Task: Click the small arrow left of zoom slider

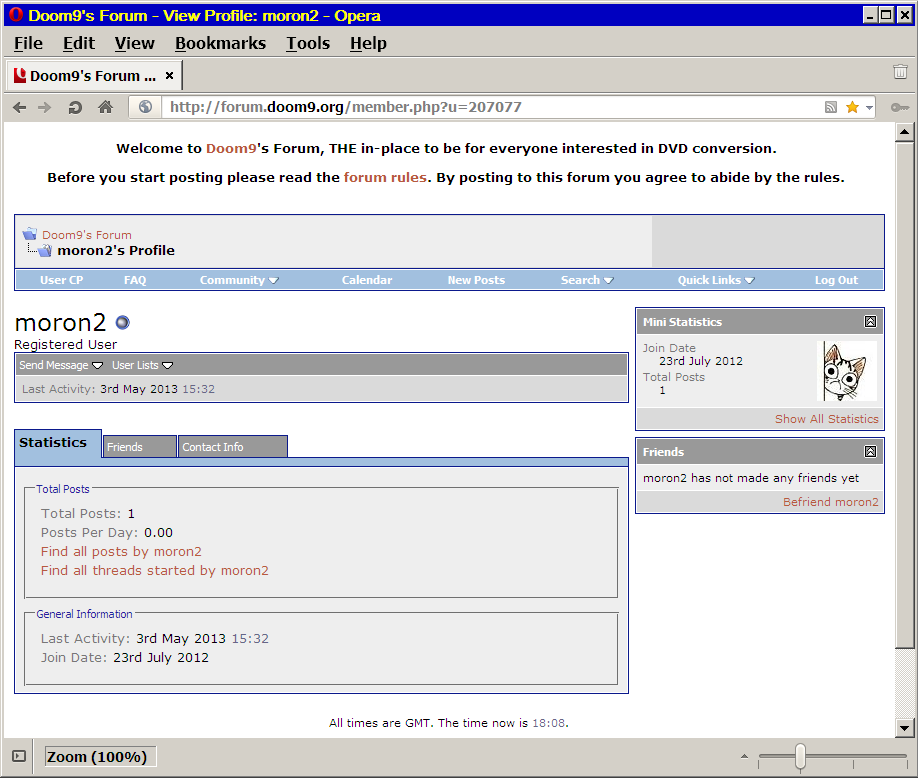Action: [744, 756]
